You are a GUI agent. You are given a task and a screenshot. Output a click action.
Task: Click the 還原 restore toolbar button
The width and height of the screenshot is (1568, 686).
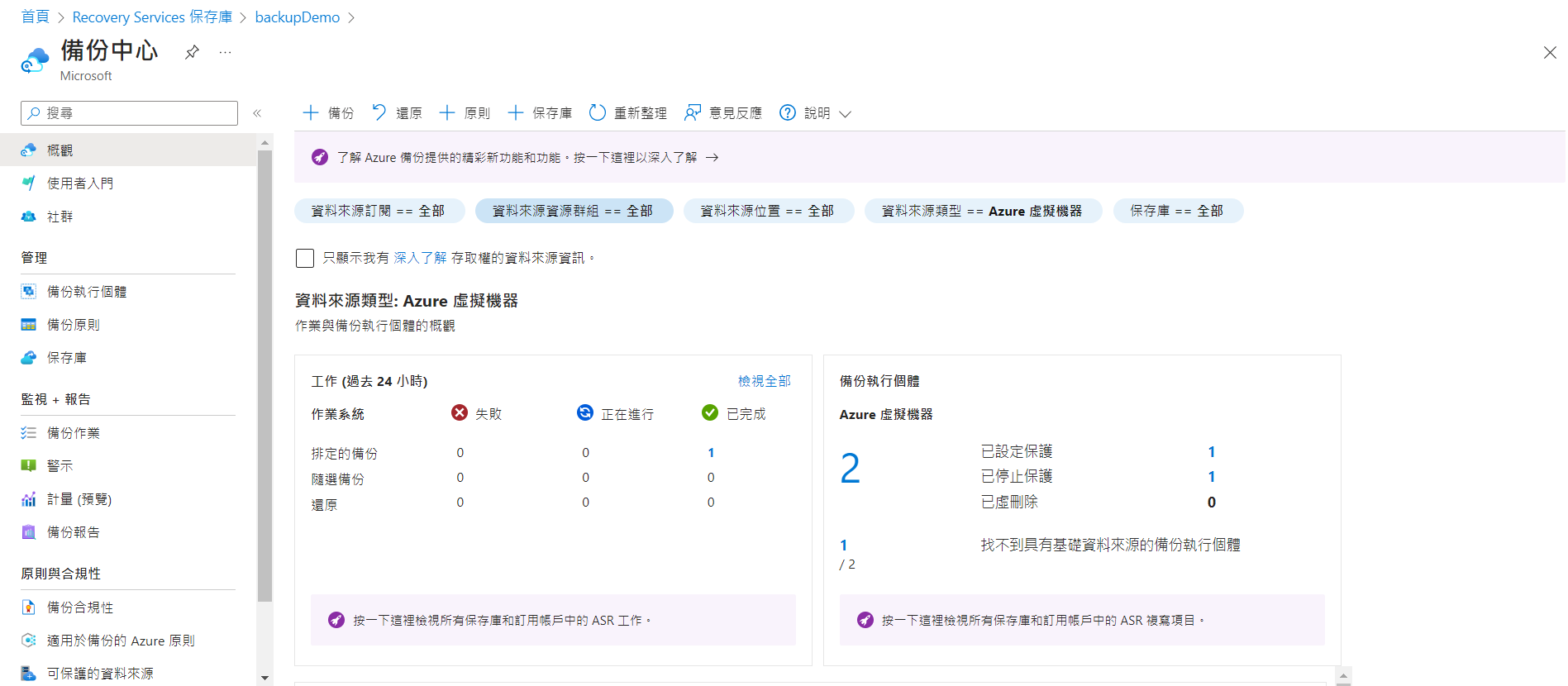pos(397,113)
